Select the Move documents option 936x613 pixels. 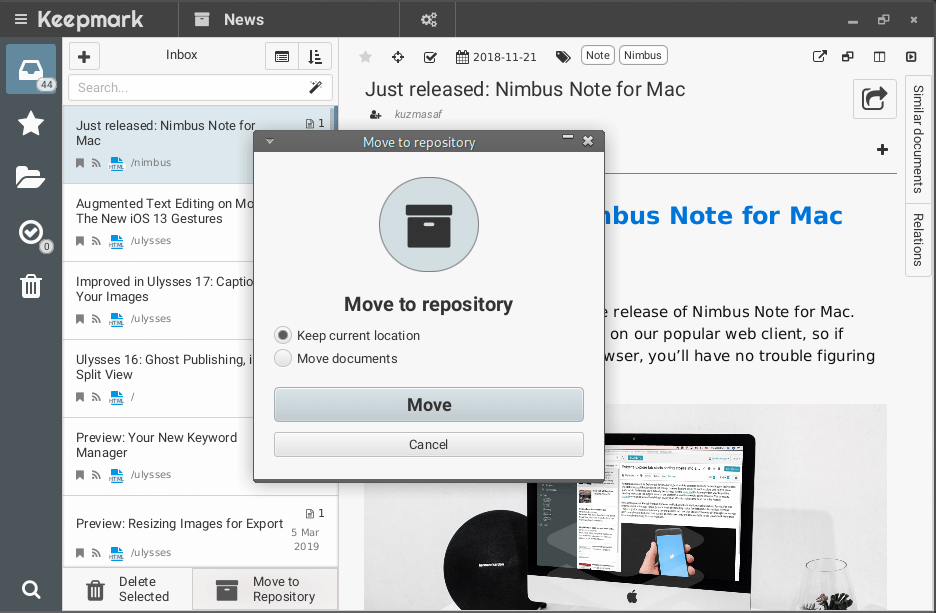(x=283, y=358)
